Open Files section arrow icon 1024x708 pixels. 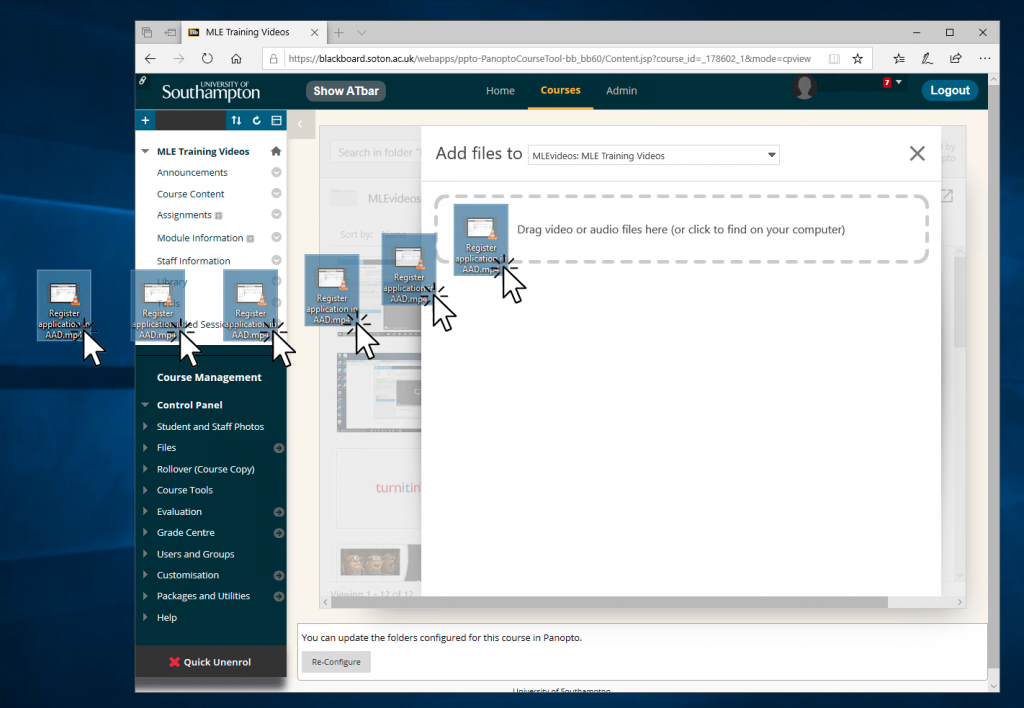click(279, 448)
